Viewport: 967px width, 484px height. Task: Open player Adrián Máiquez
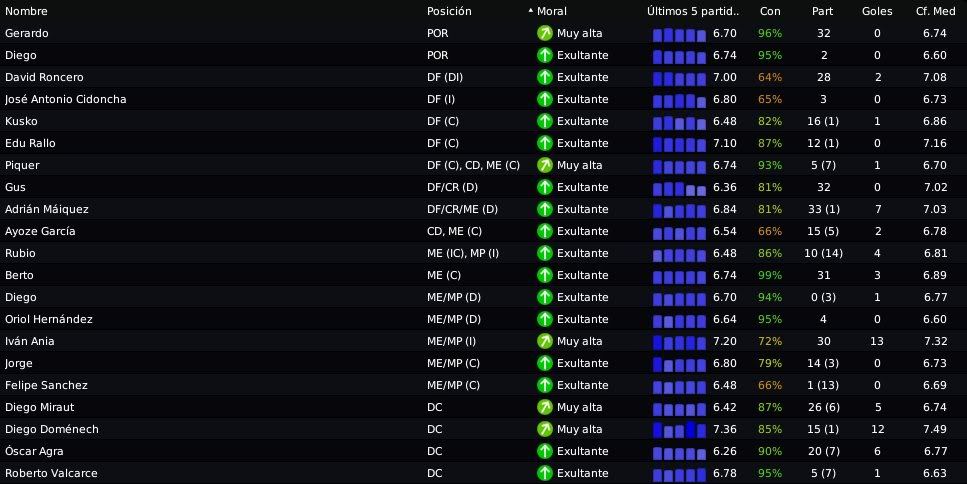click(x=47, y=209)
